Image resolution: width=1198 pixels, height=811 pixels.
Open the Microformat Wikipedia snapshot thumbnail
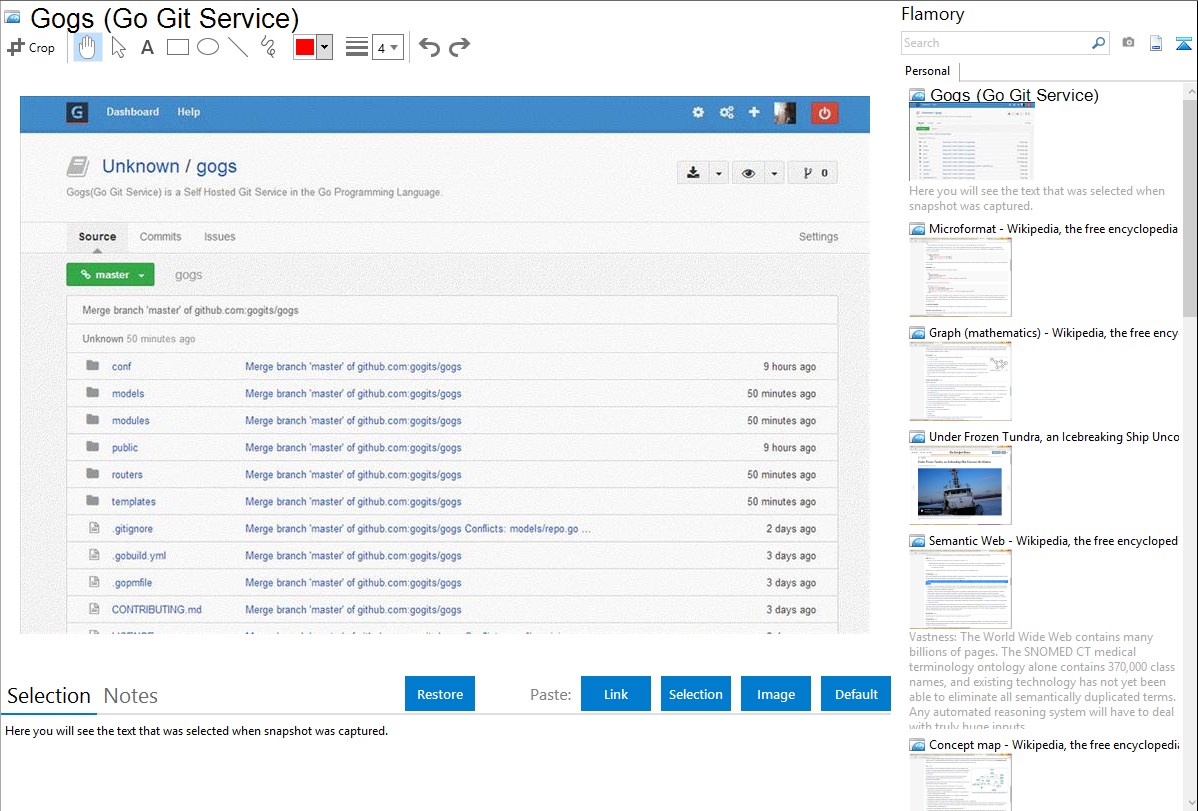pyautogui.click(x=960, y=277)
